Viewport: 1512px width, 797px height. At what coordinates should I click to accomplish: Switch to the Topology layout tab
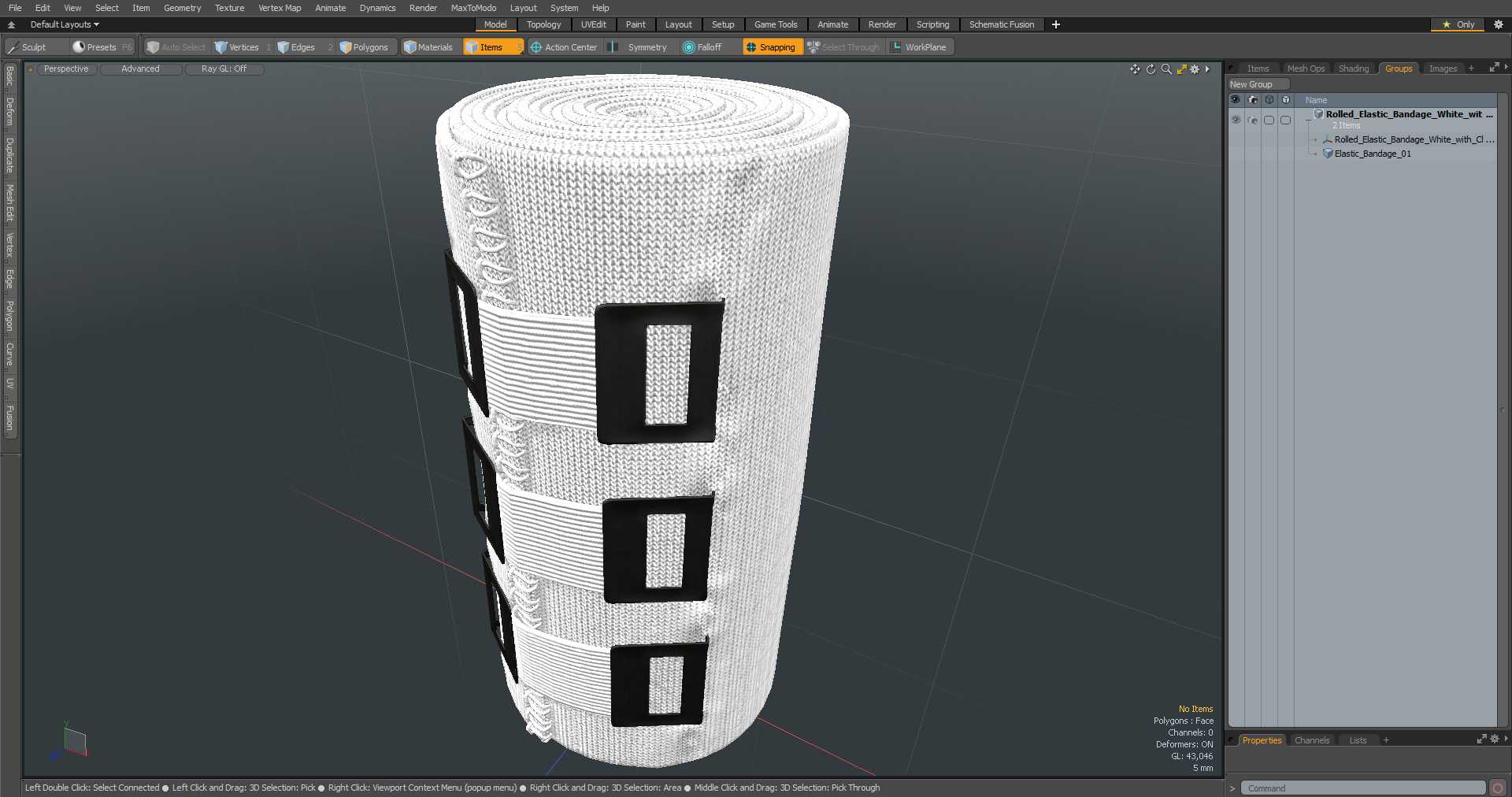[543, 24]
